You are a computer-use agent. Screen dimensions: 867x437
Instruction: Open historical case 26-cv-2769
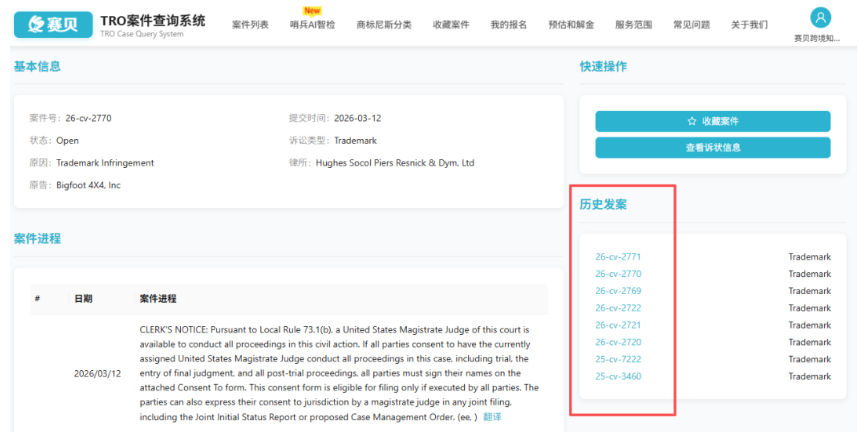[618, 291]
